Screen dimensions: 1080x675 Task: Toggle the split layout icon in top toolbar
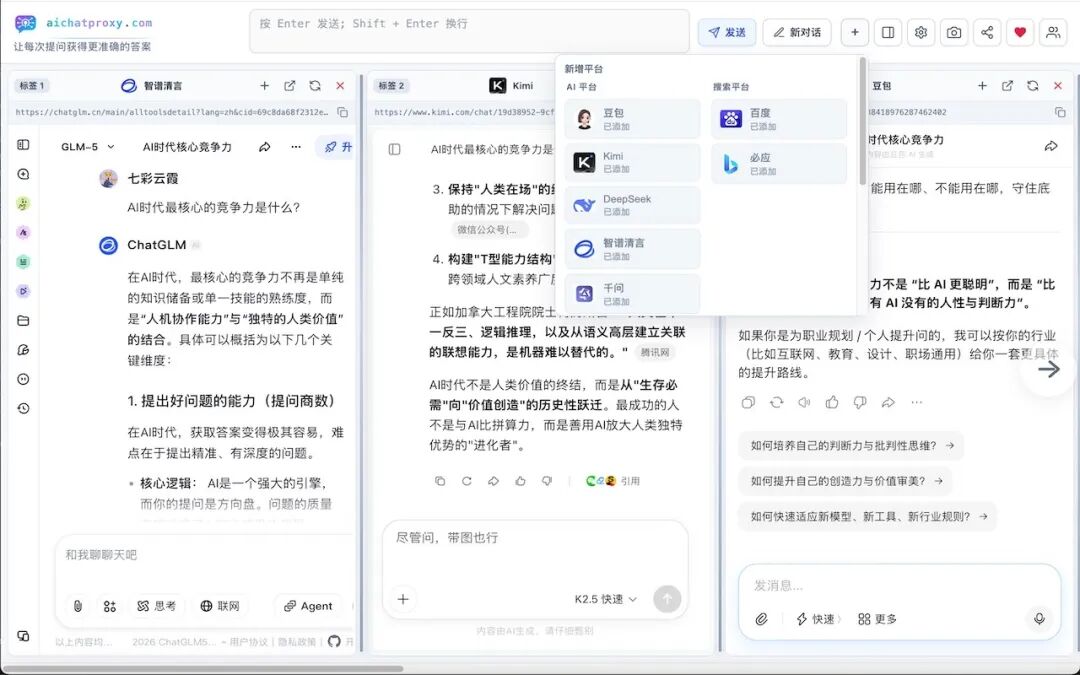point(888,32)
